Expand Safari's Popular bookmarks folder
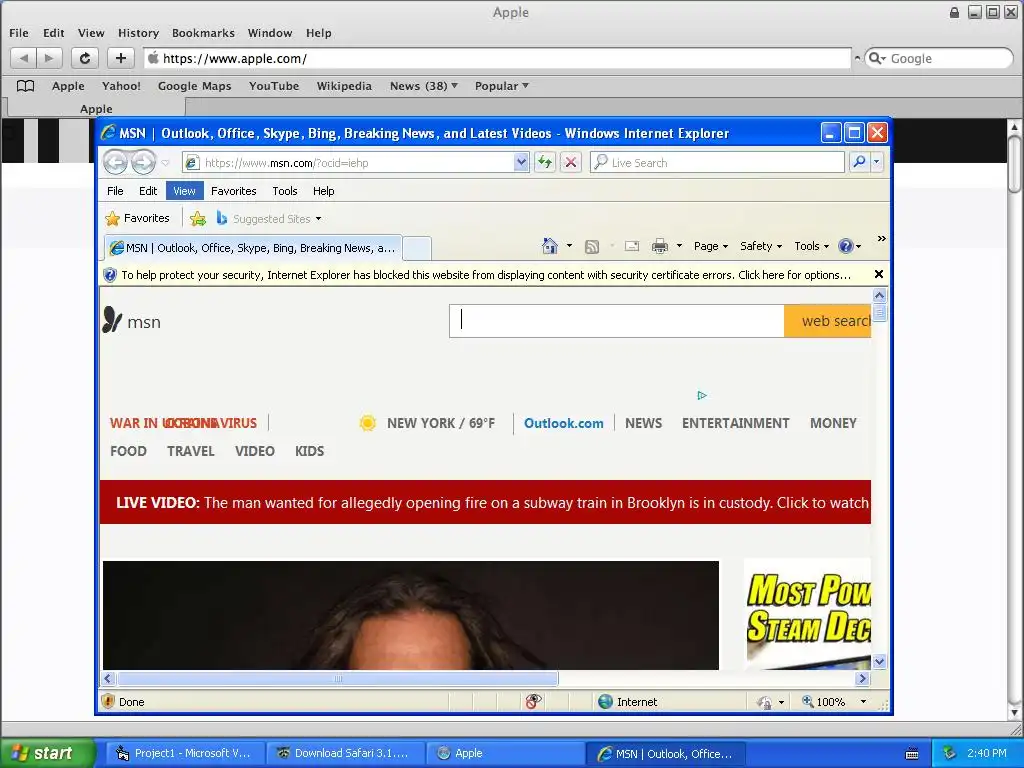Viewport: 1024px width, 768px height. tap(502, 86)
